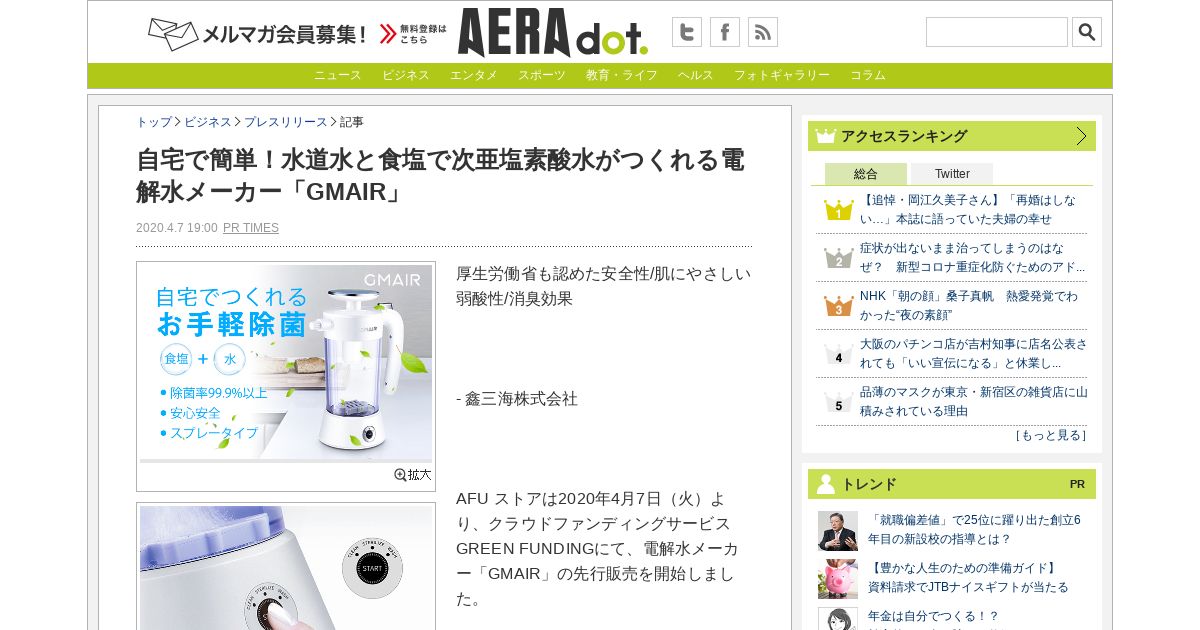The height and width of the screenshot is (630, 1200).
Task: Click the magnifying glass search button
Action: click(x=1087, y=32)
